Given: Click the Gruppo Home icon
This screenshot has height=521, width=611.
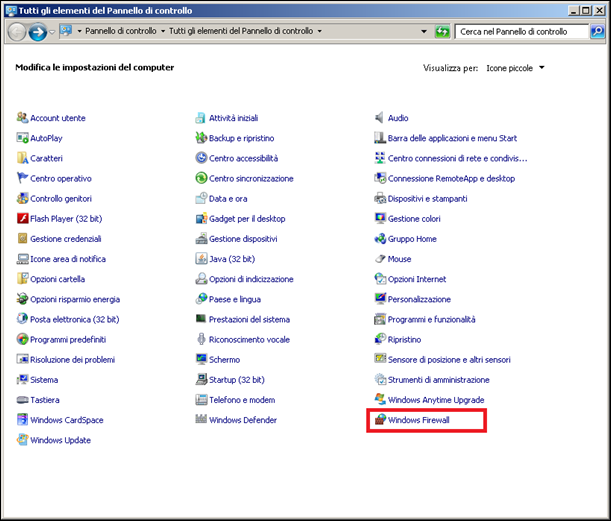Looking at the screenshot, I should 380,238.
